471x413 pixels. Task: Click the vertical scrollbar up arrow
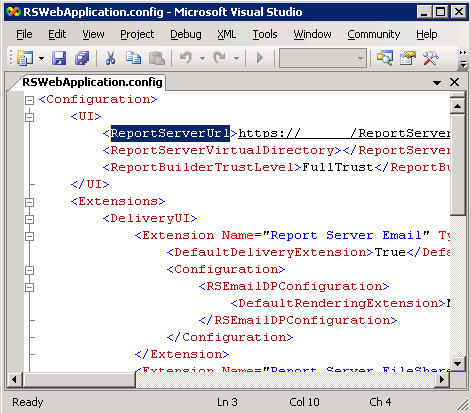pyautogui.click(x=458, y=106)
